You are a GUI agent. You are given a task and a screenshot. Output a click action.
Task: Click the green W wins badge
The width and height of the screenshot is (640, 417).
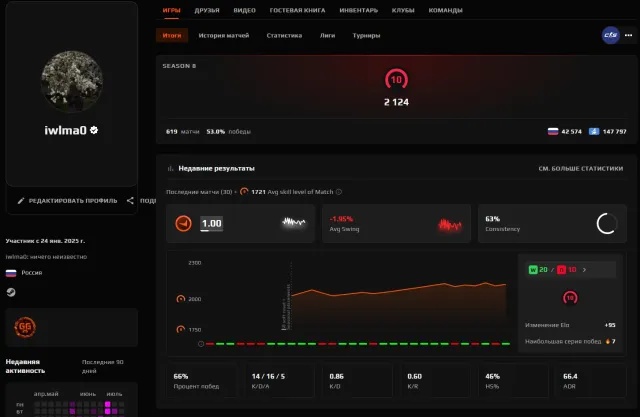point(533,270)
